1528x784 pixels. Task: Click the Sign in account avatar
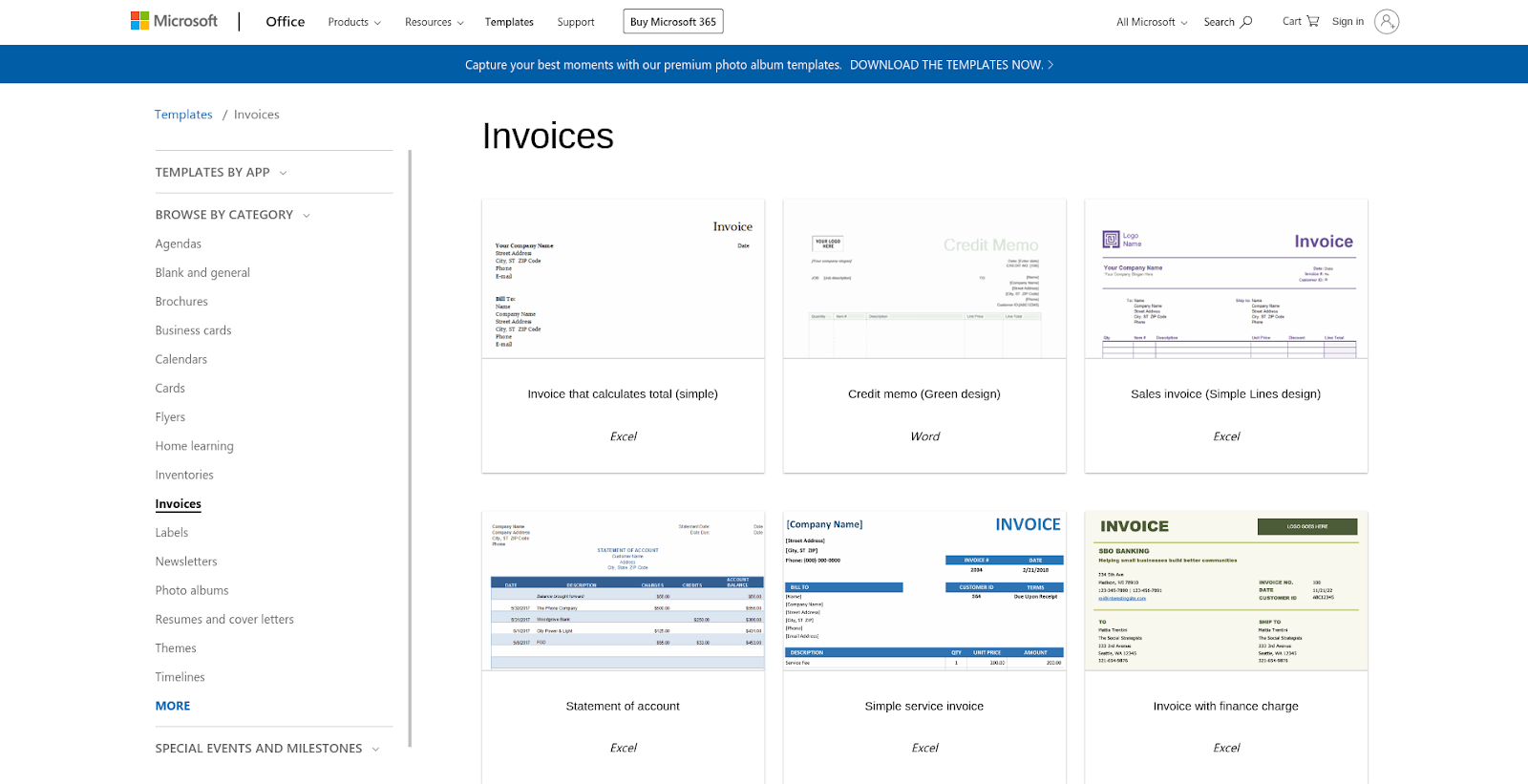[x=1386, y=21]
